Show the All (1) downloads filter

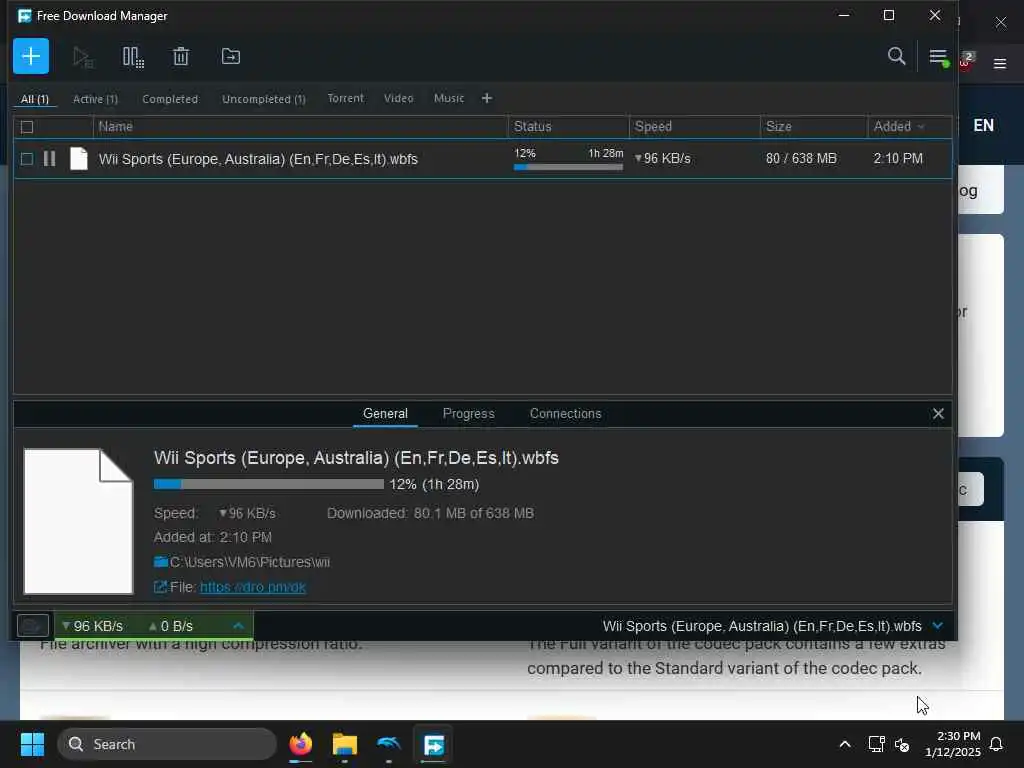35,99
